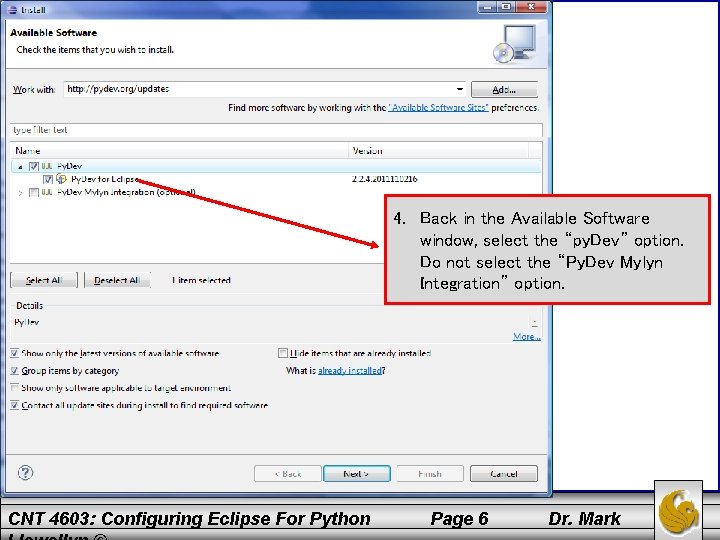Select the PyDev for Eclipse feature icon
The image size is (720, 540).
[61, 179]
